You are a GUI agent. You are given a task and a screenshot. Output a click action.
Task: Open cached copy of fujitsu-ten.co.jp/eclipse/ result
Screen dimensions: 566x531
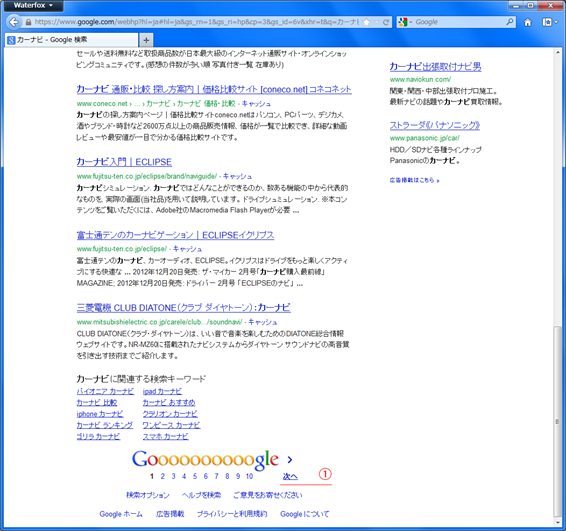point(187,249)
